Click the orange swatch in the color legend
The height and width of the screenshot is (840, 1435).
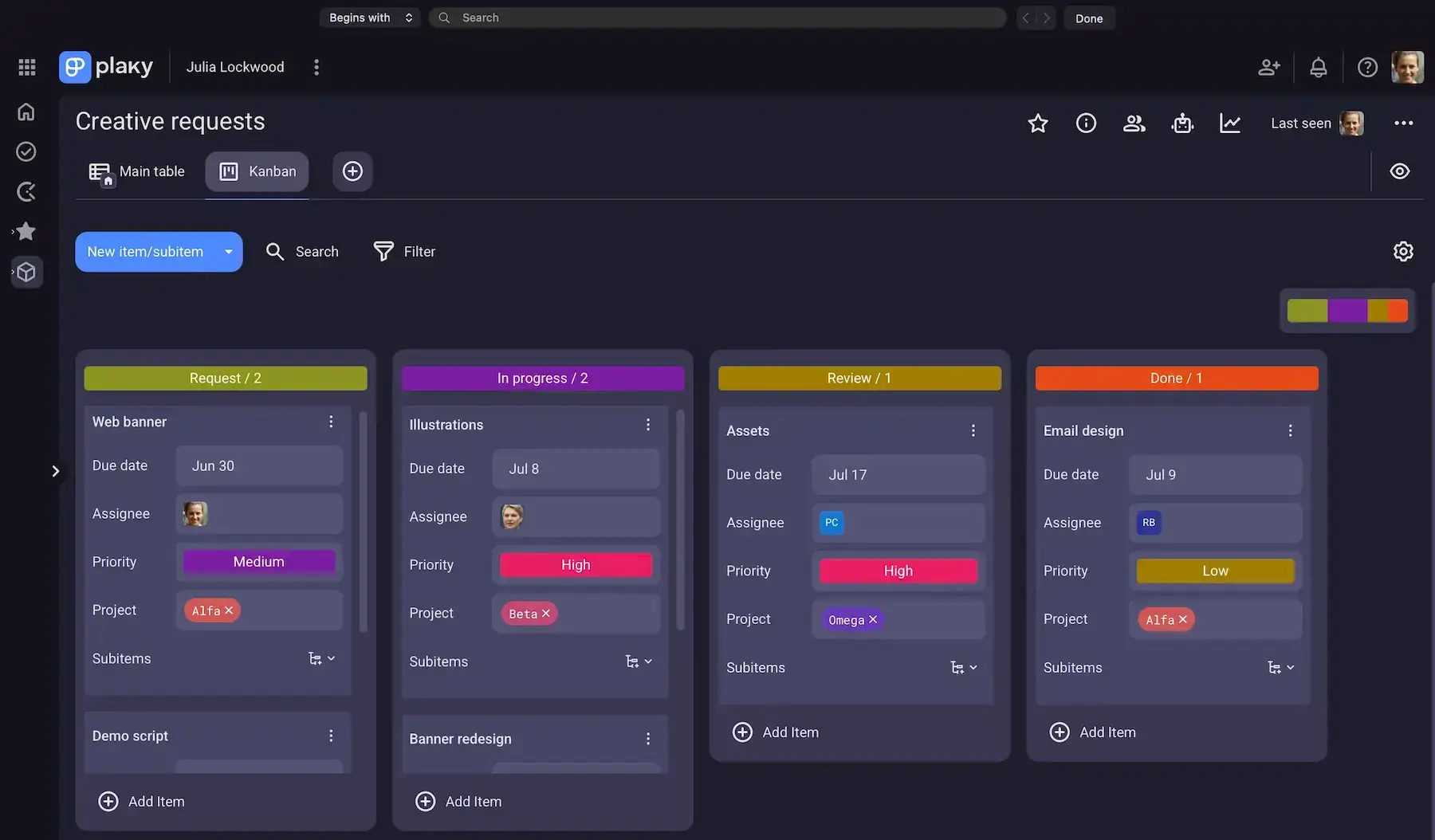1398,311
